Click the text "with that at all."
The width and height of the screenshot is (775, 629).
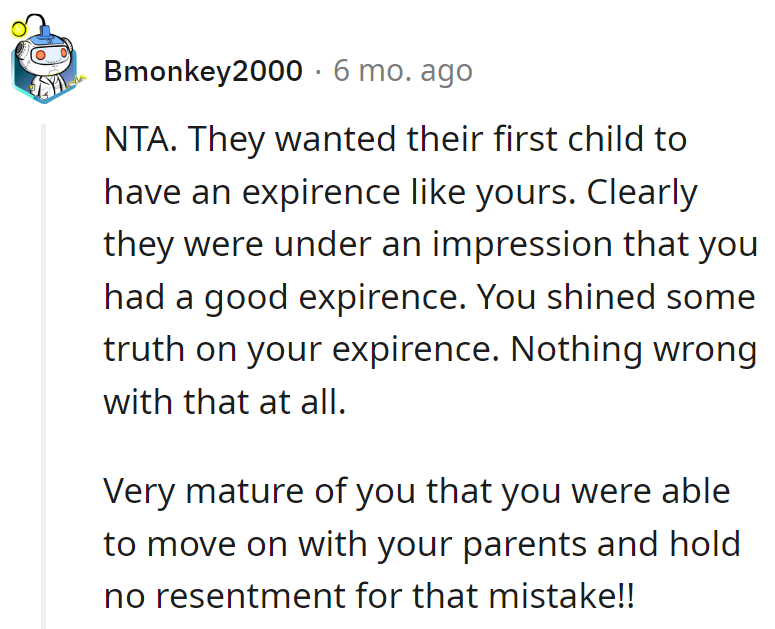224,402
